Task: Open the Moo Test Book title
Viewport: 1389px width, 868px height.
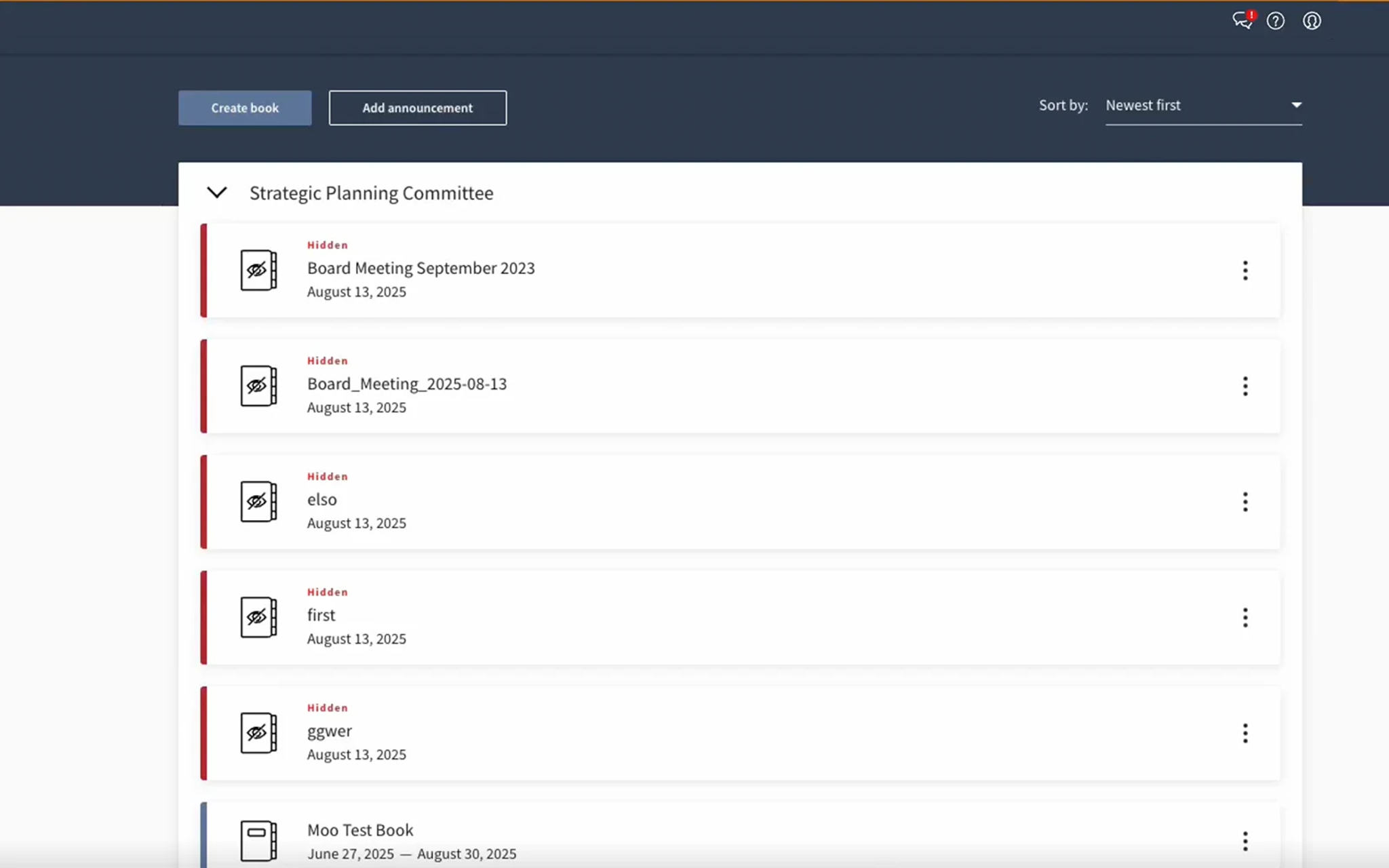Action: click(x=360, y=830)
